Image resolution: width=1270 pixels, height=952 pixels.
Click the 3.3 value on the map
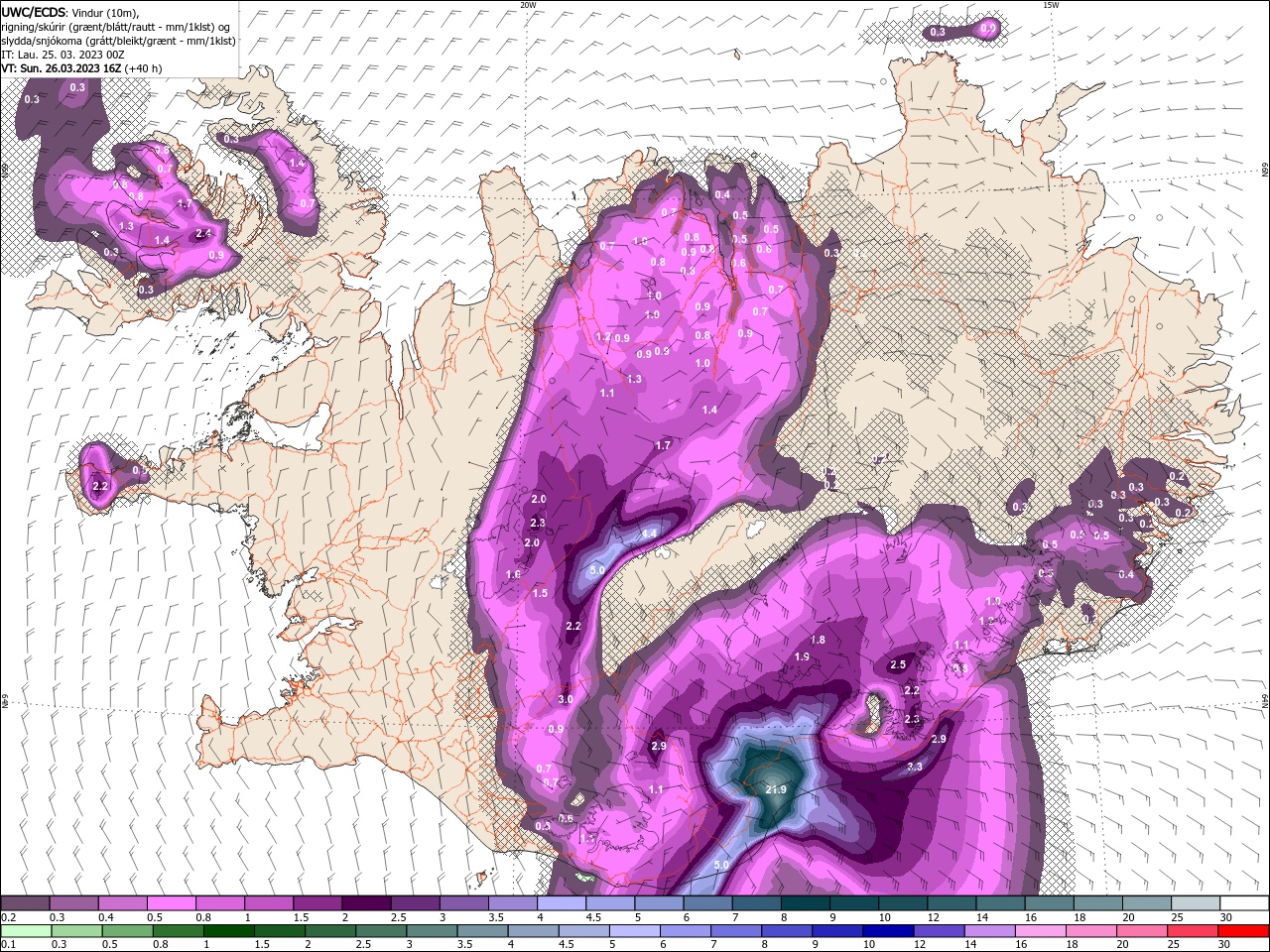point(914,767)
